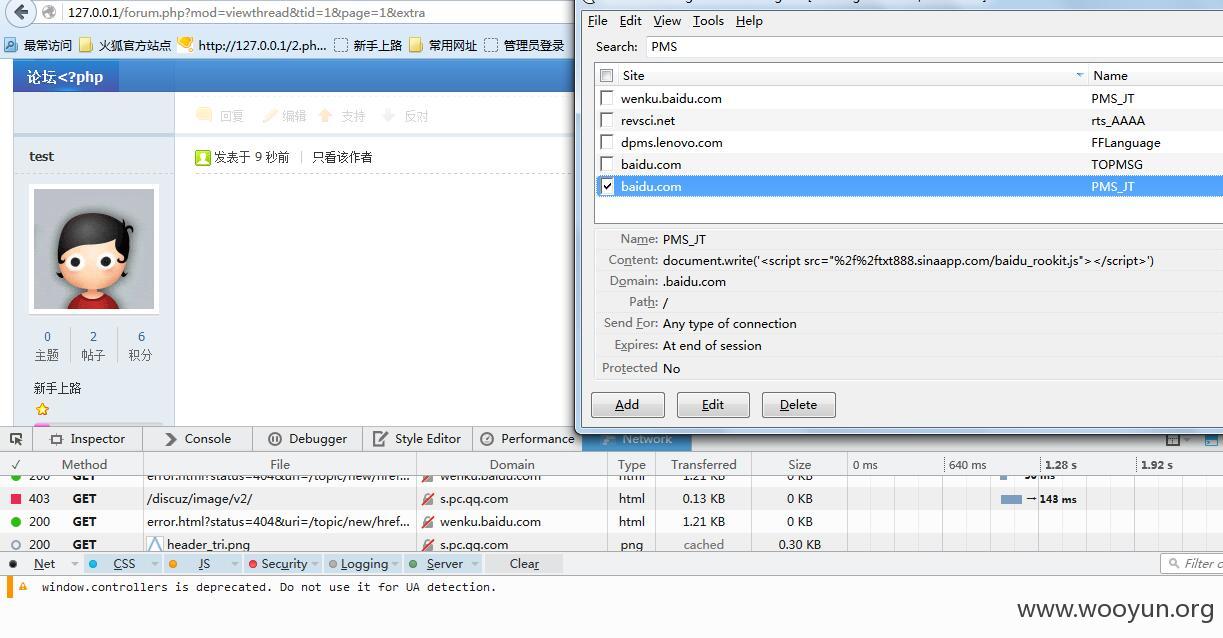This screenshot has height=638, width=1223.
Task: Check the dpms.lenovo.com cookie checkbox
Action: [607, 142]
